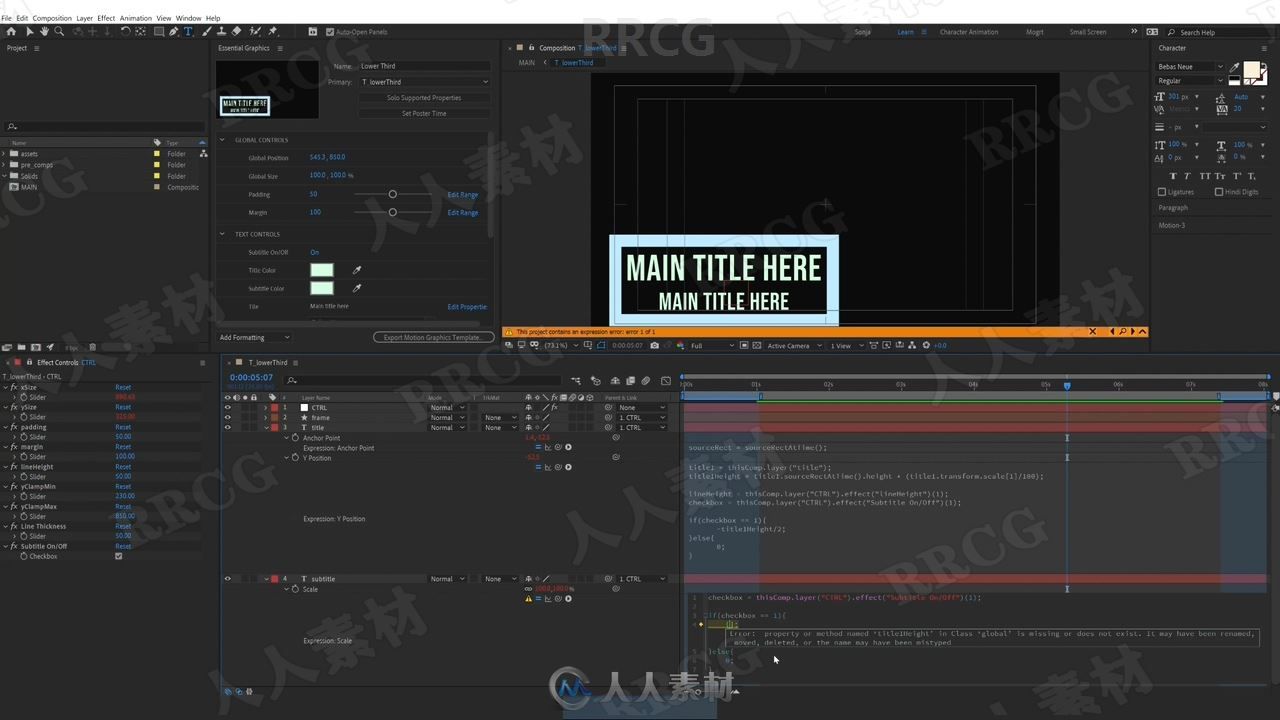Close the orange expression error banner
The image size is (1280, 720).
[x=1092, y=331]
